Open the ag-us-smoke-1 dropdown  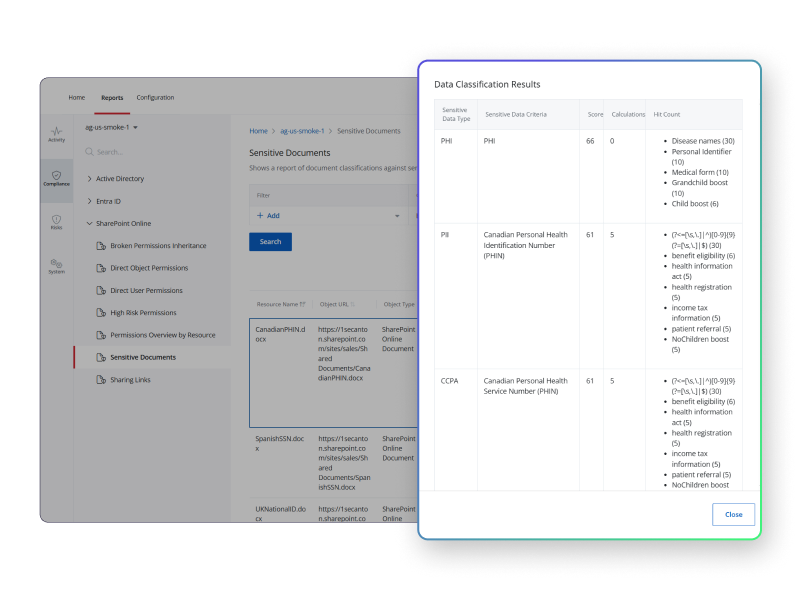(x=110, y=127)
